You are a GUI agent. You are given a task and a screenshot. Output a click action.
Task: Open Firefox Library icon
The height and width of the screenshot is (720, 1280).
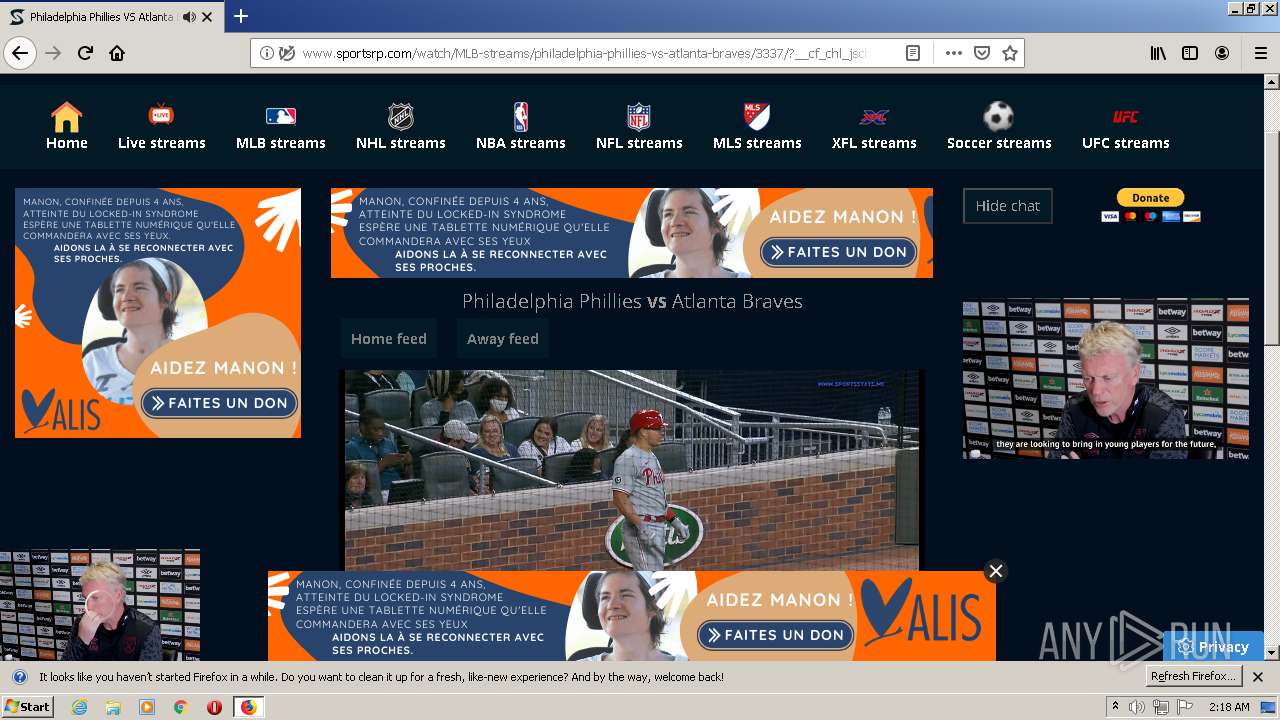coord(1158,53)
